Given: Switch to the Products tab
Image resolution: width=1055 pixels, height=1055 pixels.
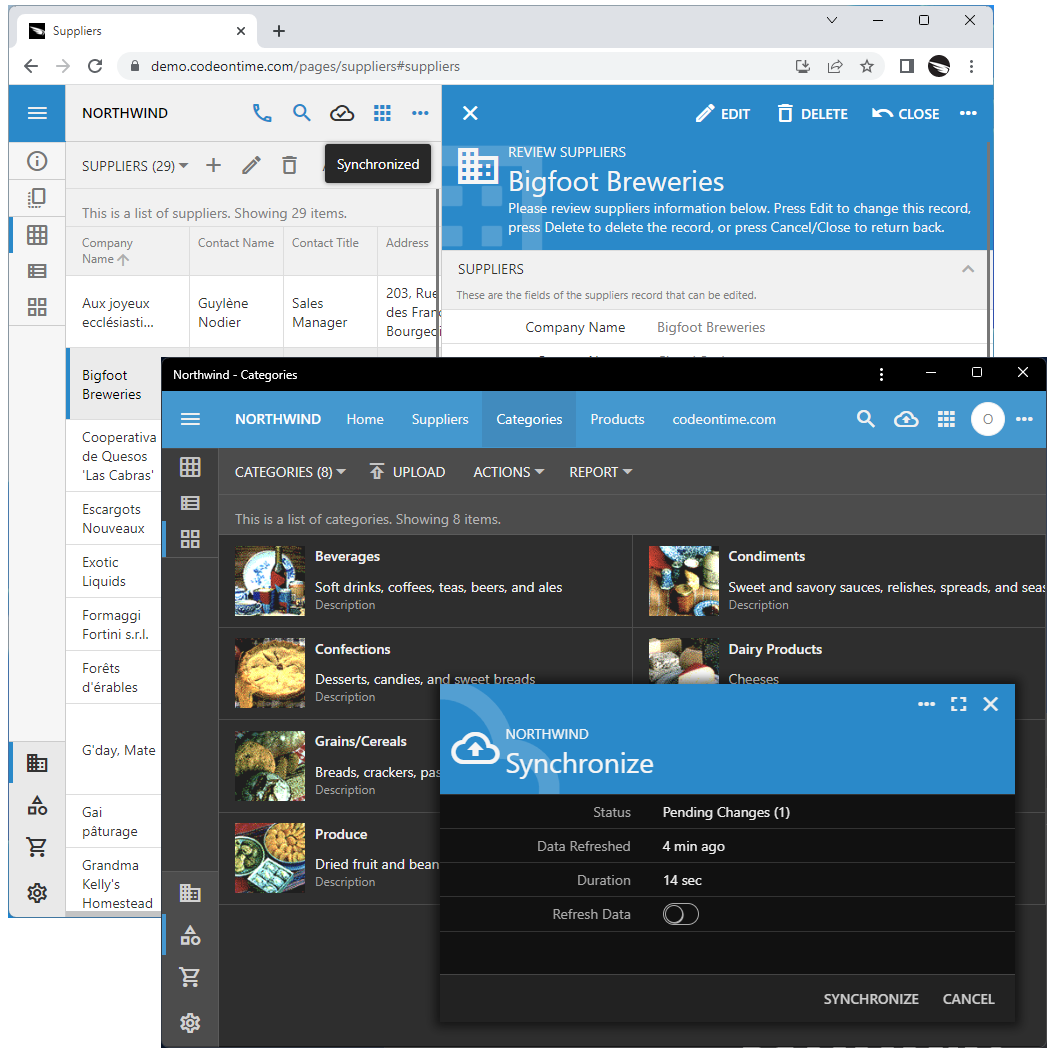Looking at the screenshot, I should [x=617, y=420].
